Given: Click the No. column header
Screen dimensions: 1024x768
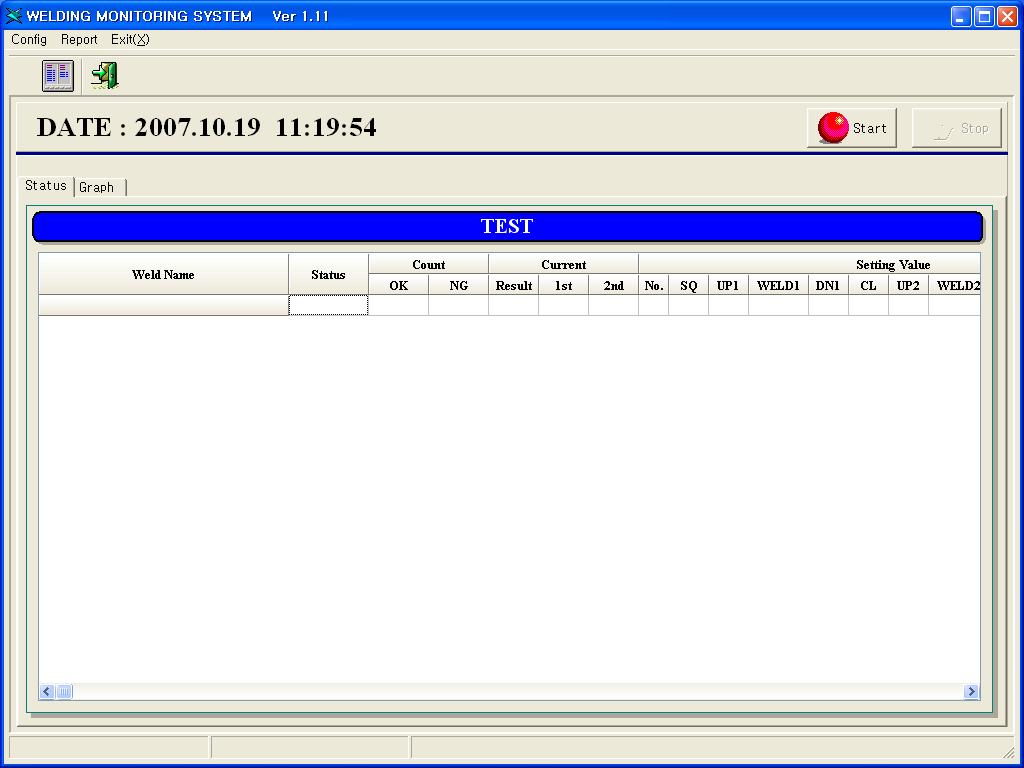Looking at the screenshot, I should 654,285.
